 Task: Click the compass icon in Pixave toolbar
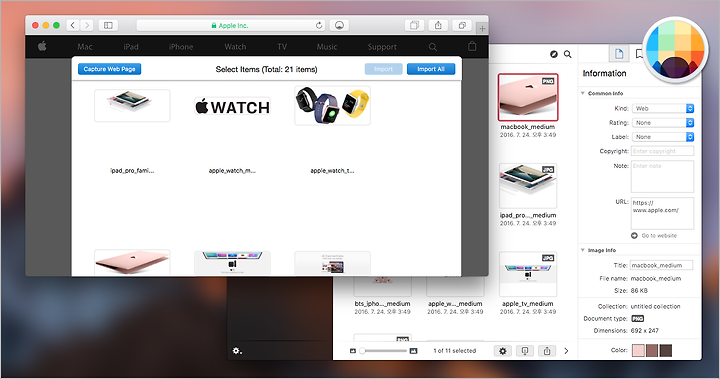pos(554,54)
